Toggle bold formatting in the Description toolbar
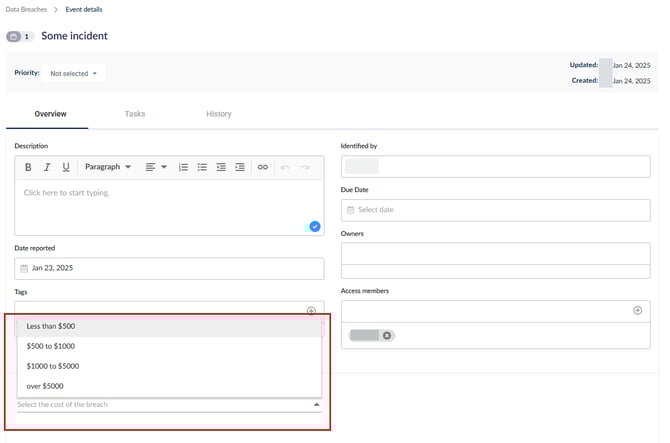The height and width of the screenshot is (443, 670). (x=28, y=167)
